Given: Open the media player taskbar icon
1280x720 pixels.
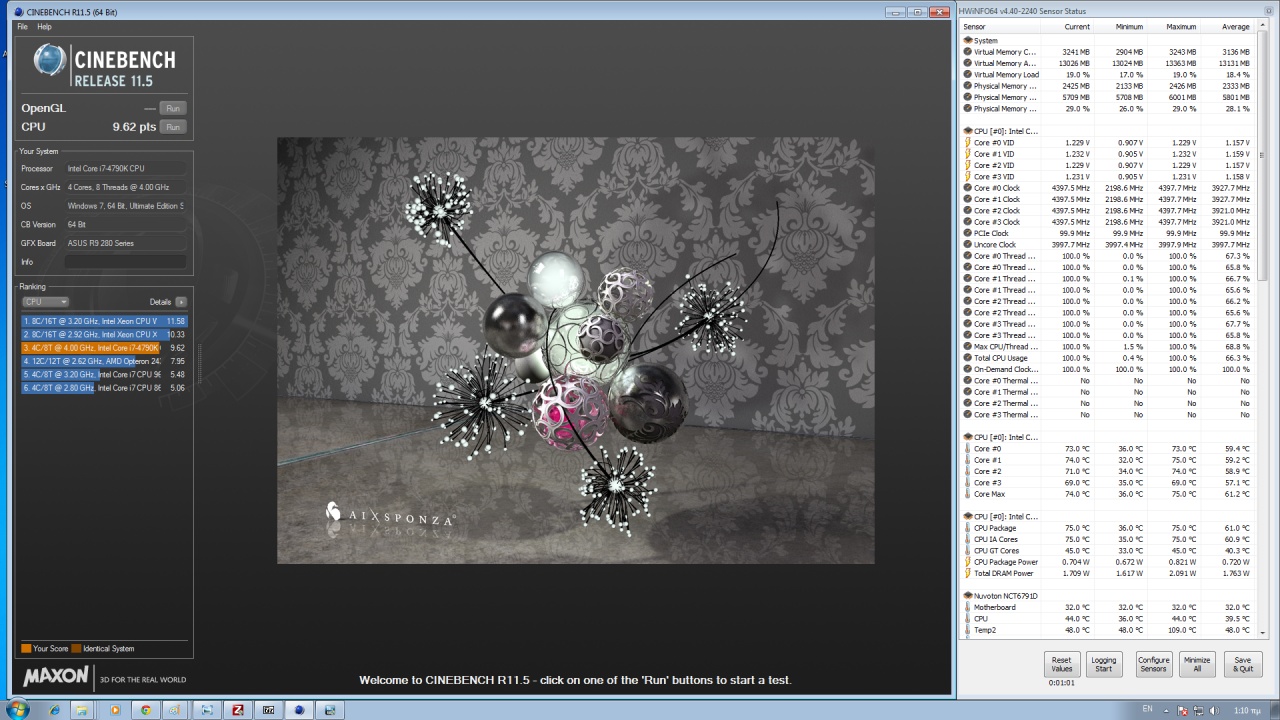Looking at the screenshot, I should (x=115, y=711).
